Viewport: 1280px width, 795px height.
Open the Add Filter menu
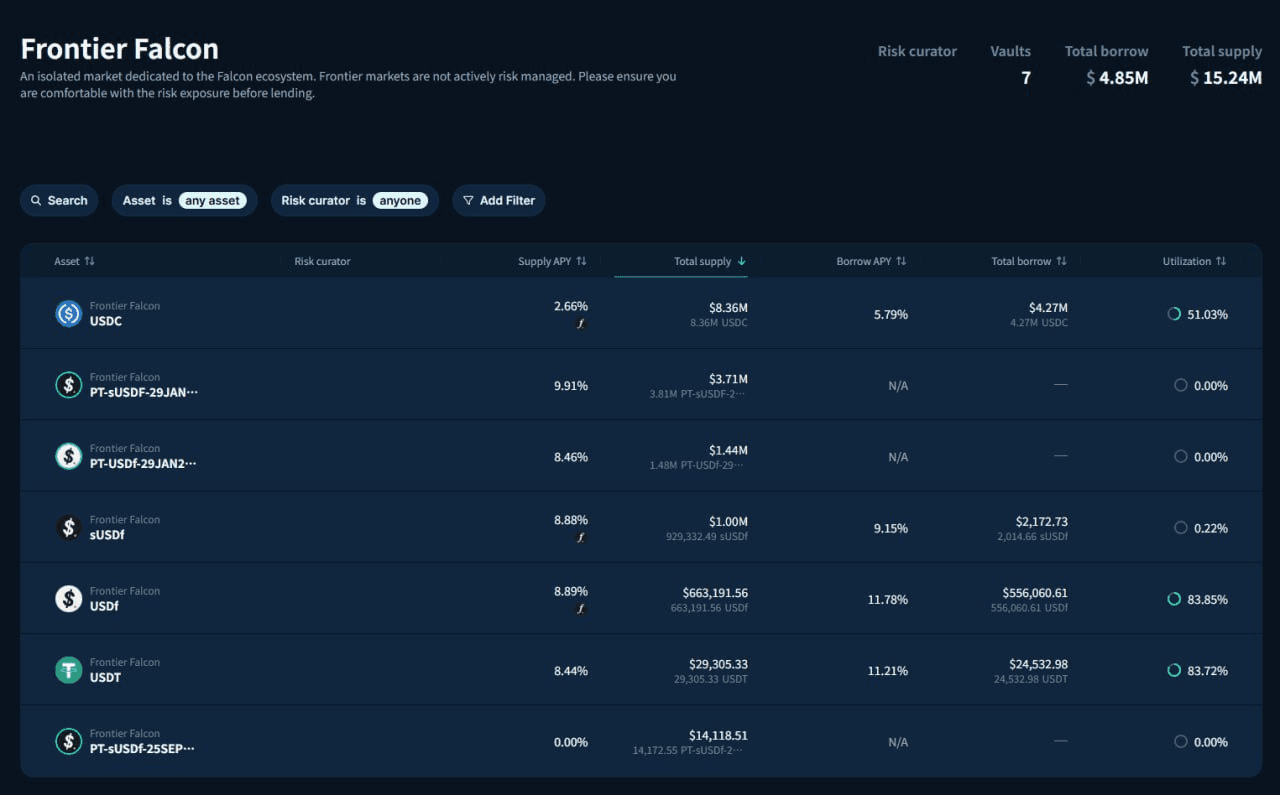pyautogui.click(x=498, y=200)
